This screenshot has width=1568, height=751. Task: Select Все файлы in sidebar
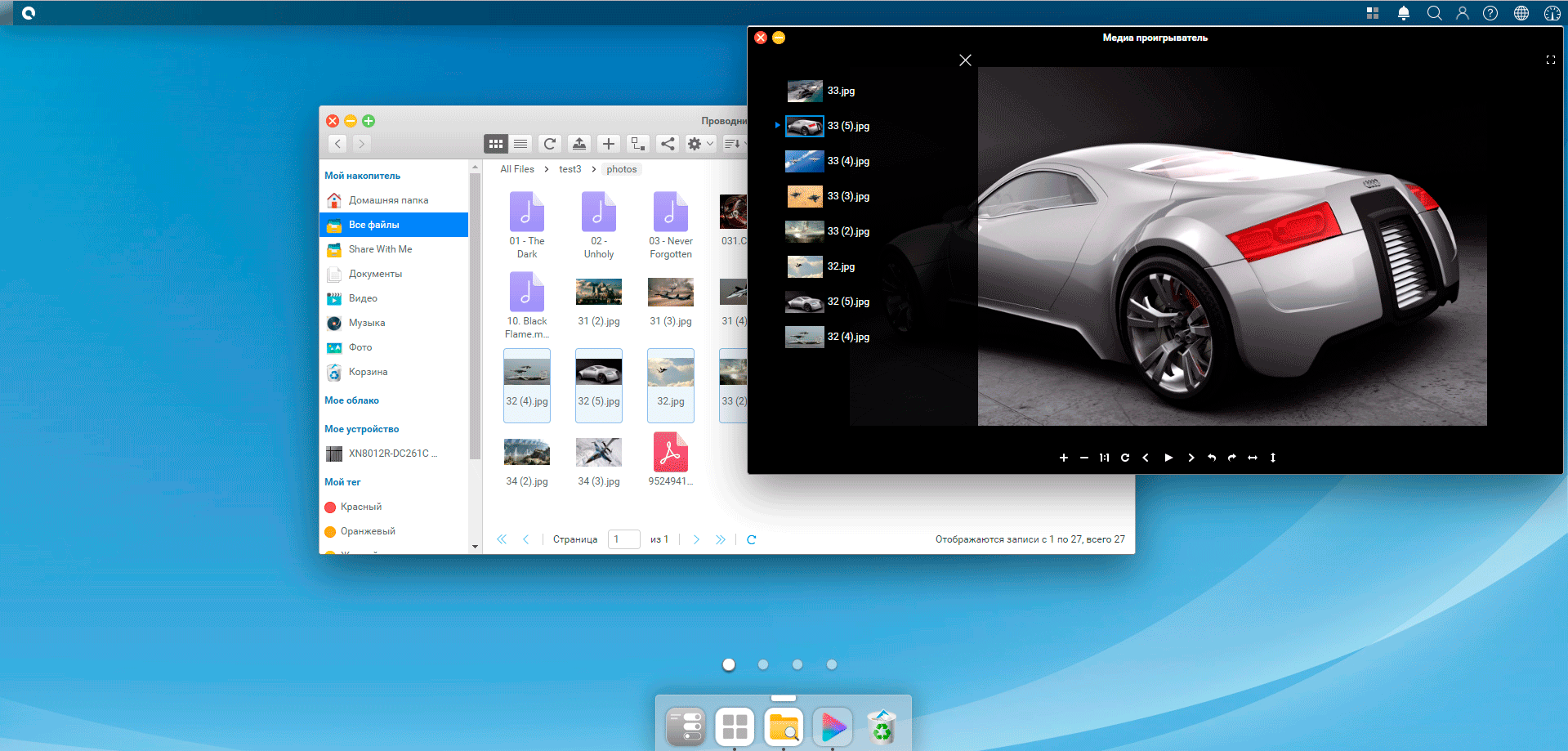pos(394,225)
